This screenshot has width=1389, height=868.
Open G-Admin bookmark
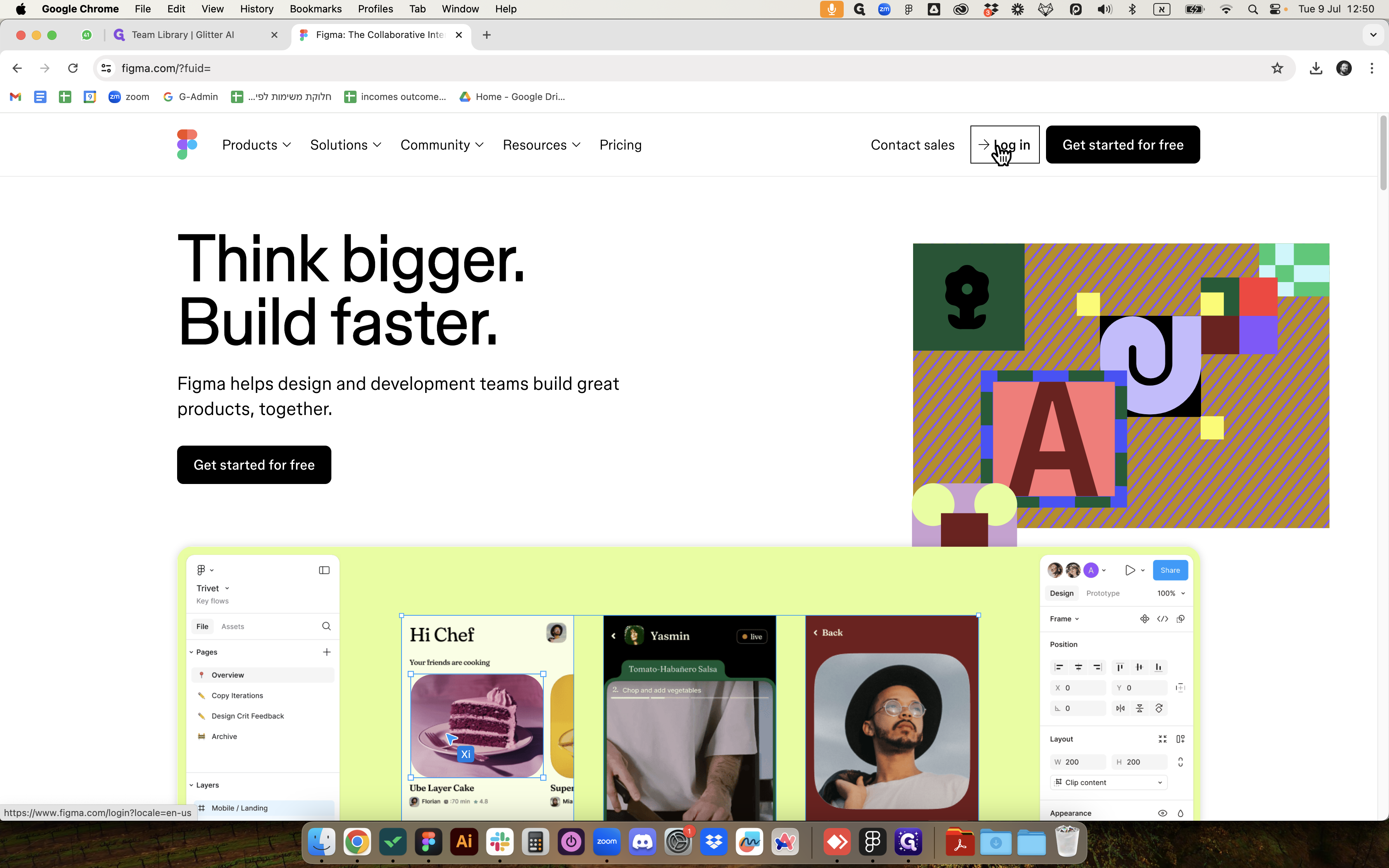(x=191, y=97)
